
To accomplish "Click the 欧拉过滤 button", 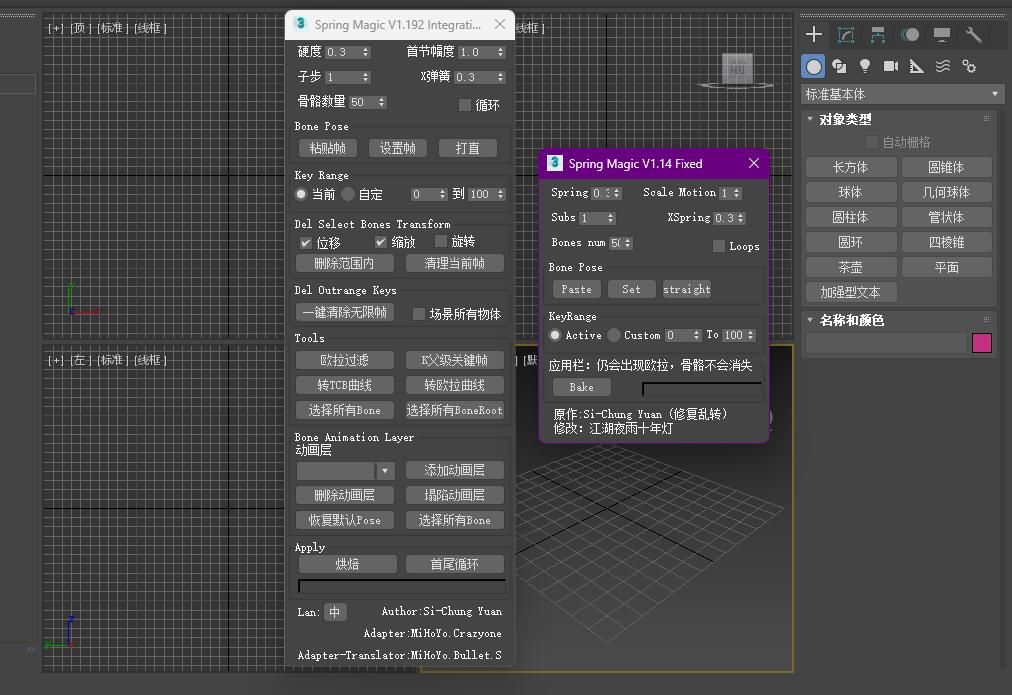I will pos(345,359).
